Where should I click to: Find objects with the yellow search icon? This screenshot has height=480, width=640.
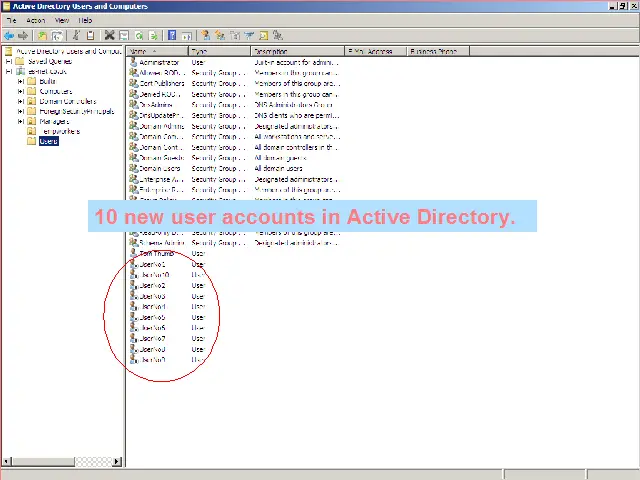[264, 36]
